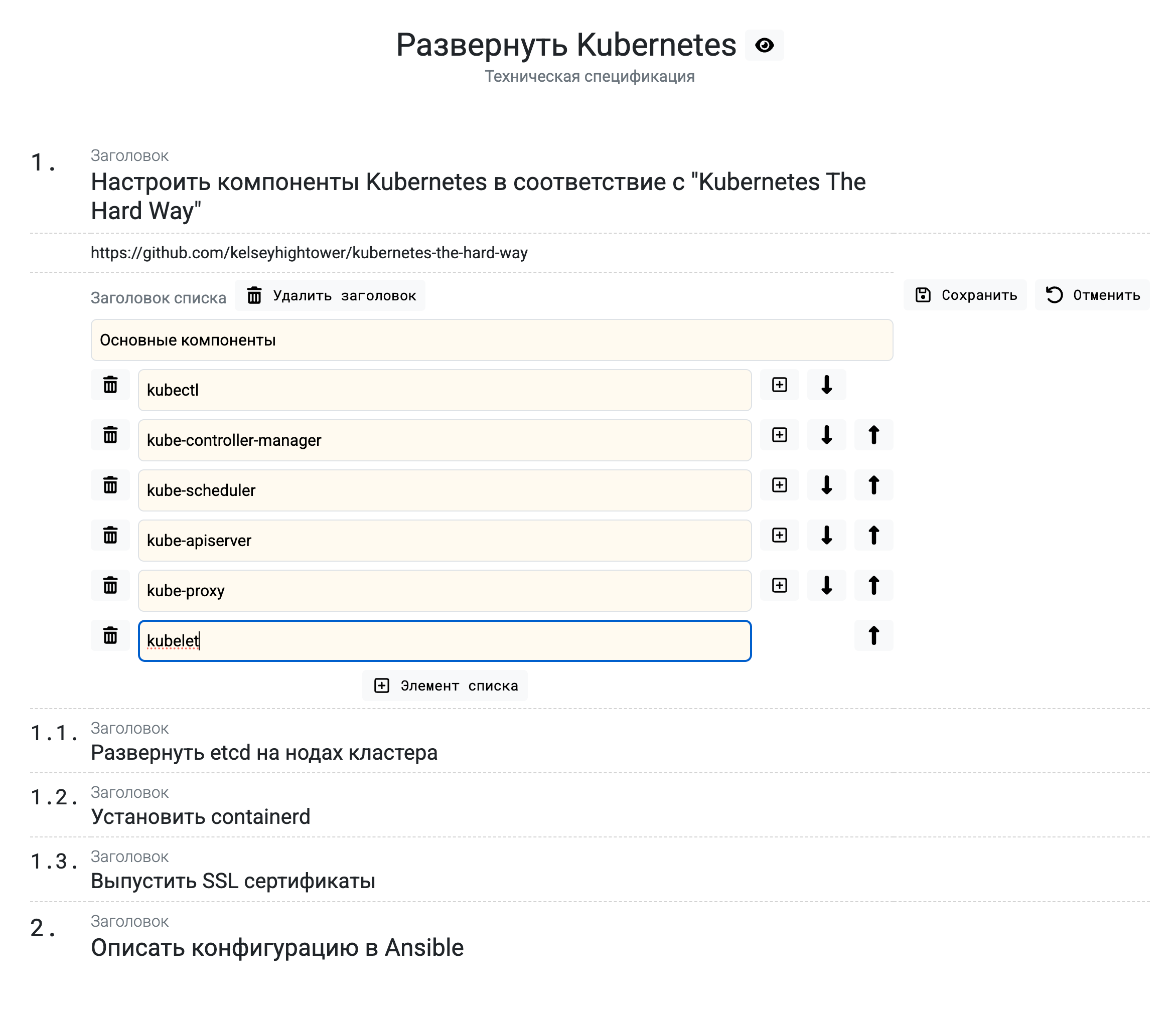Toggle the eye preview icon beside the title
Screen dimensions: 1176x1024
(x=764, y=45)
